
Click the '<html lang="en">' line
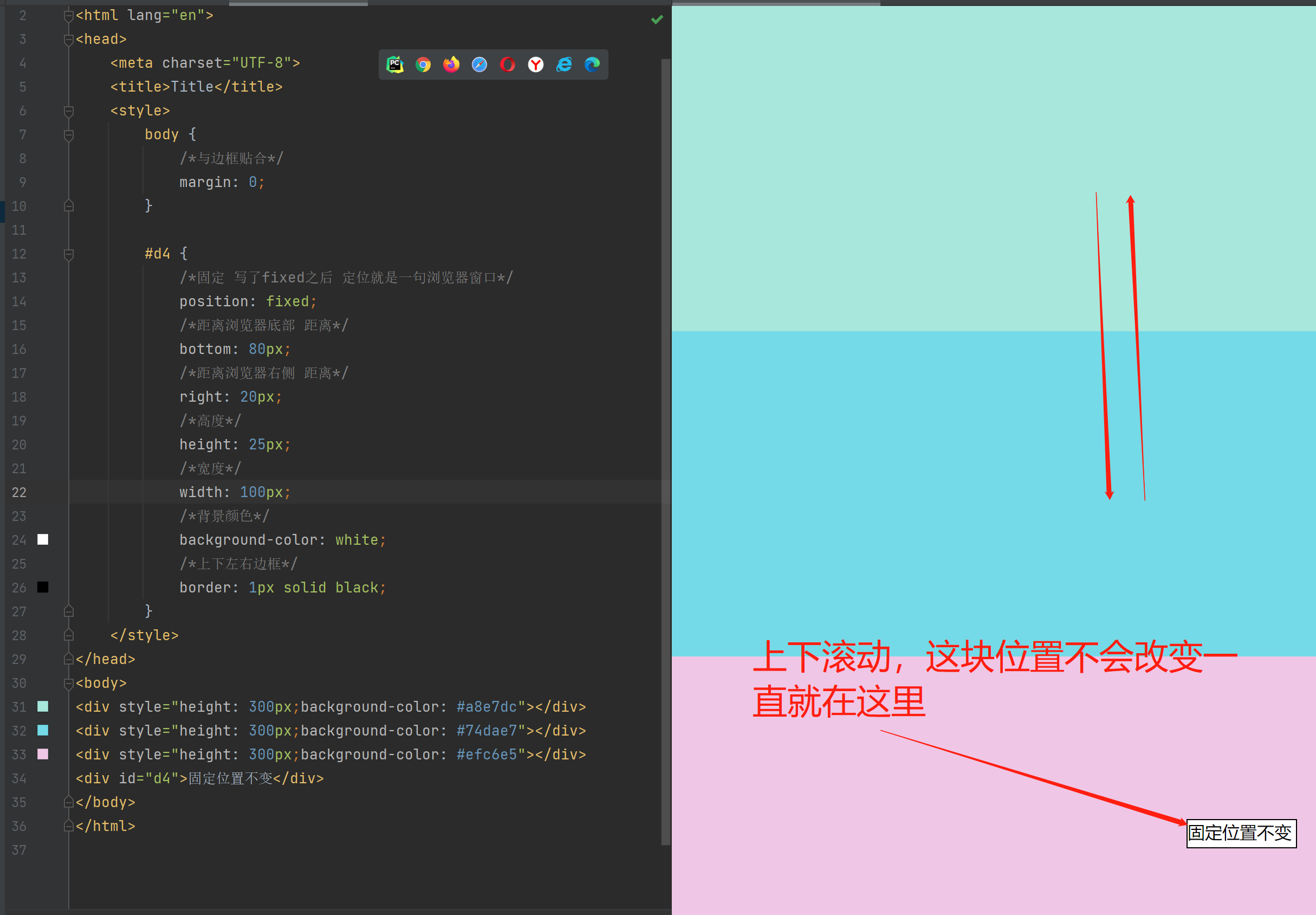144,16
